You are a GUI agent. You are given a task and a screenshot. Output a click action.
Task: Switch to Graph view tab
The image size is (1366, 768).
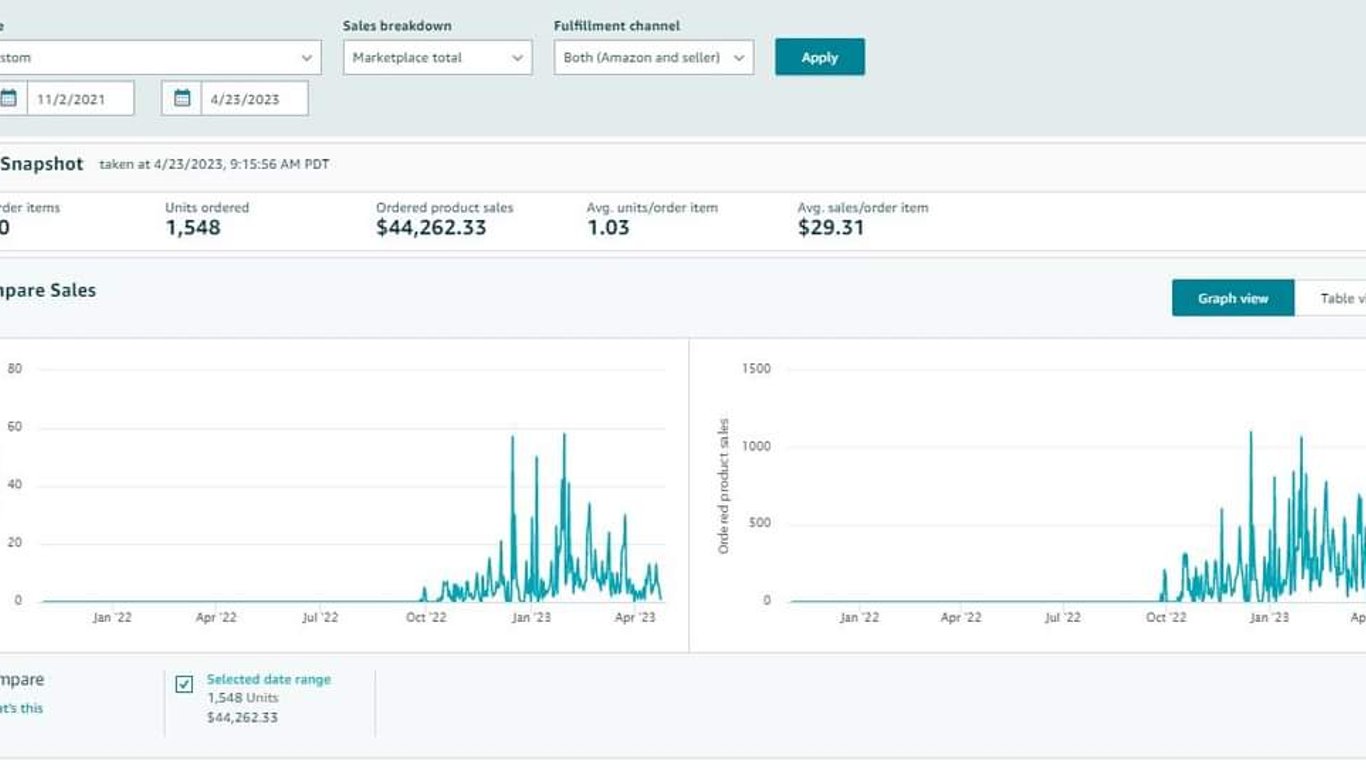coord(1232,298)
